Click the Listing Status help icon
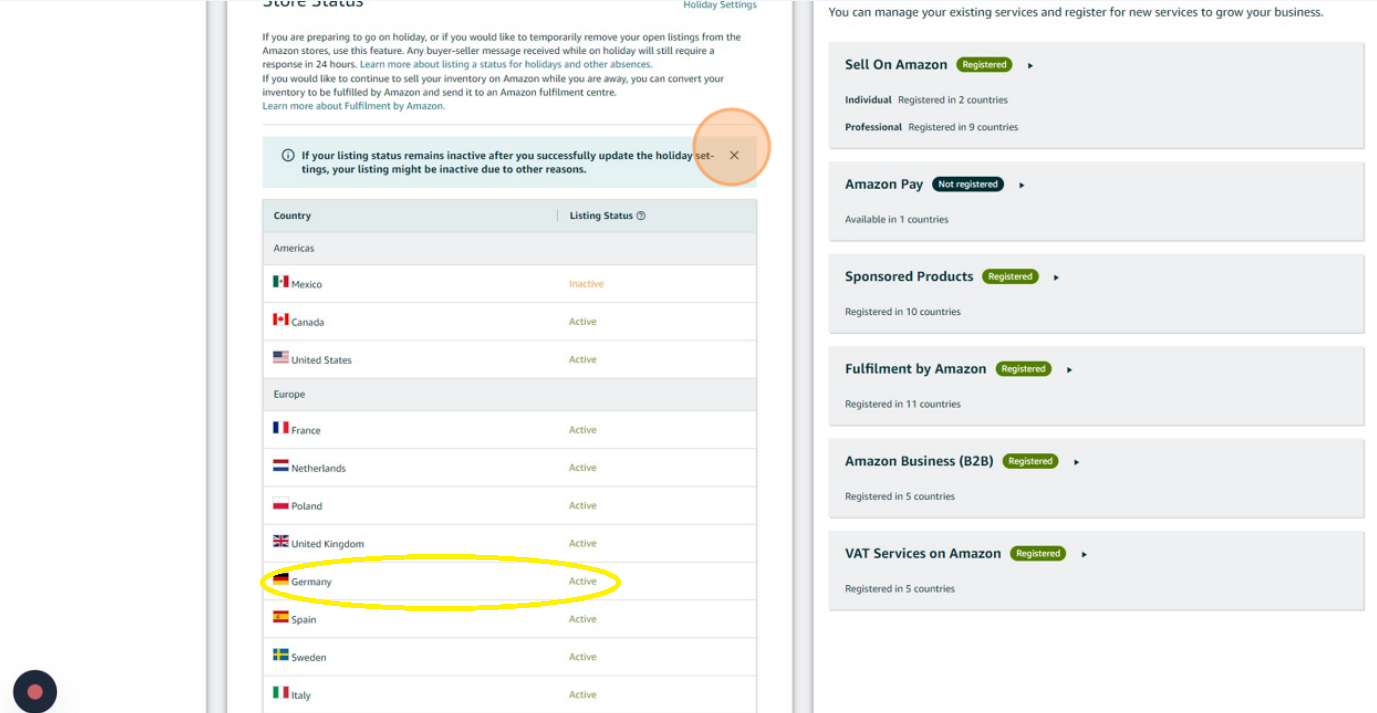 click(x=641, y=216)
